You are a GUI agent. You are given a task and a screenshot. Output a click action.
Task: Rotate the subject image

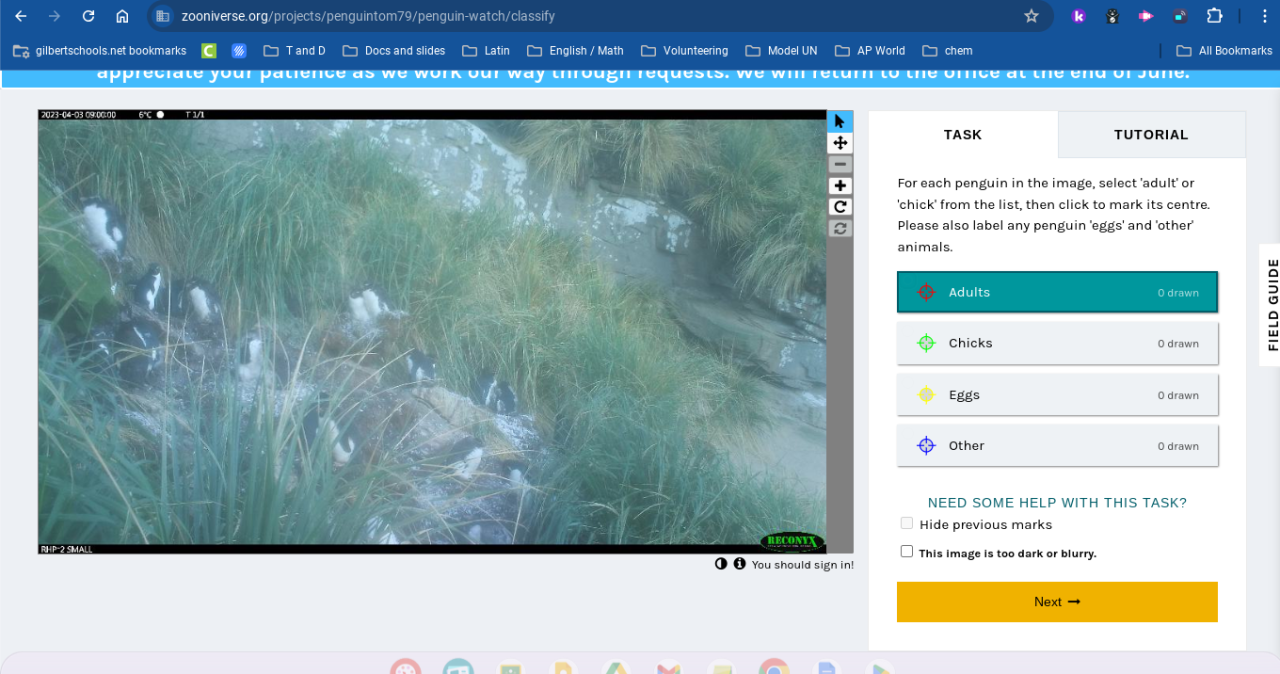click(840, 207)
